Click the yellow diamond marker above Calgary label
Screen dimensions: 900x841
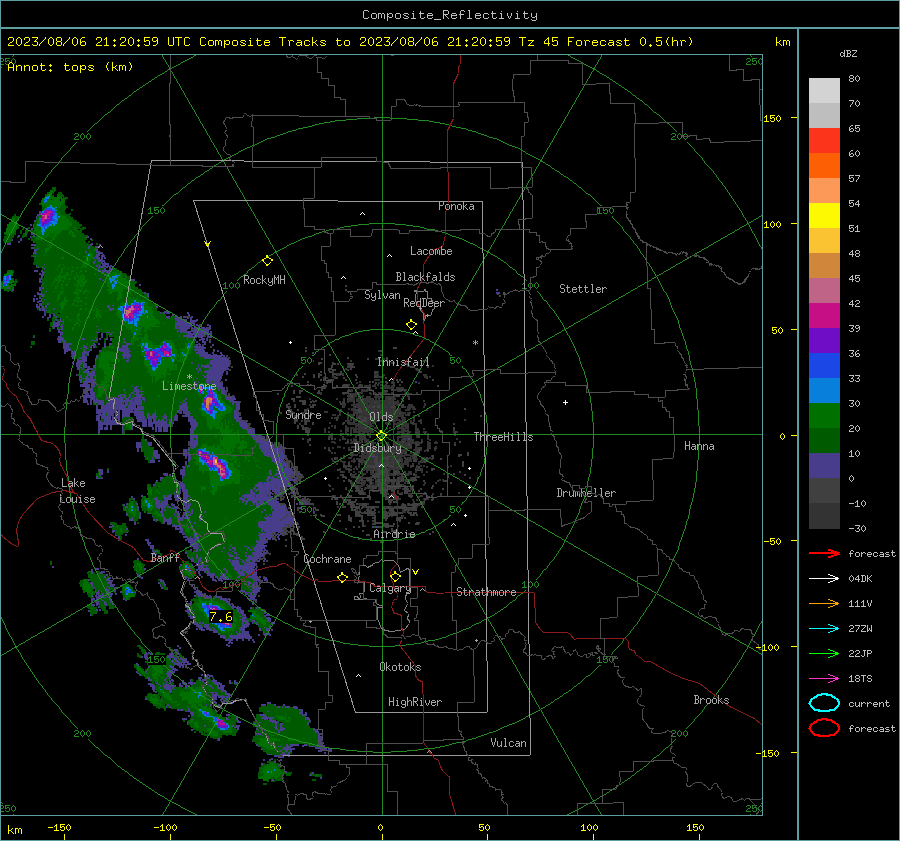[395, 576]
